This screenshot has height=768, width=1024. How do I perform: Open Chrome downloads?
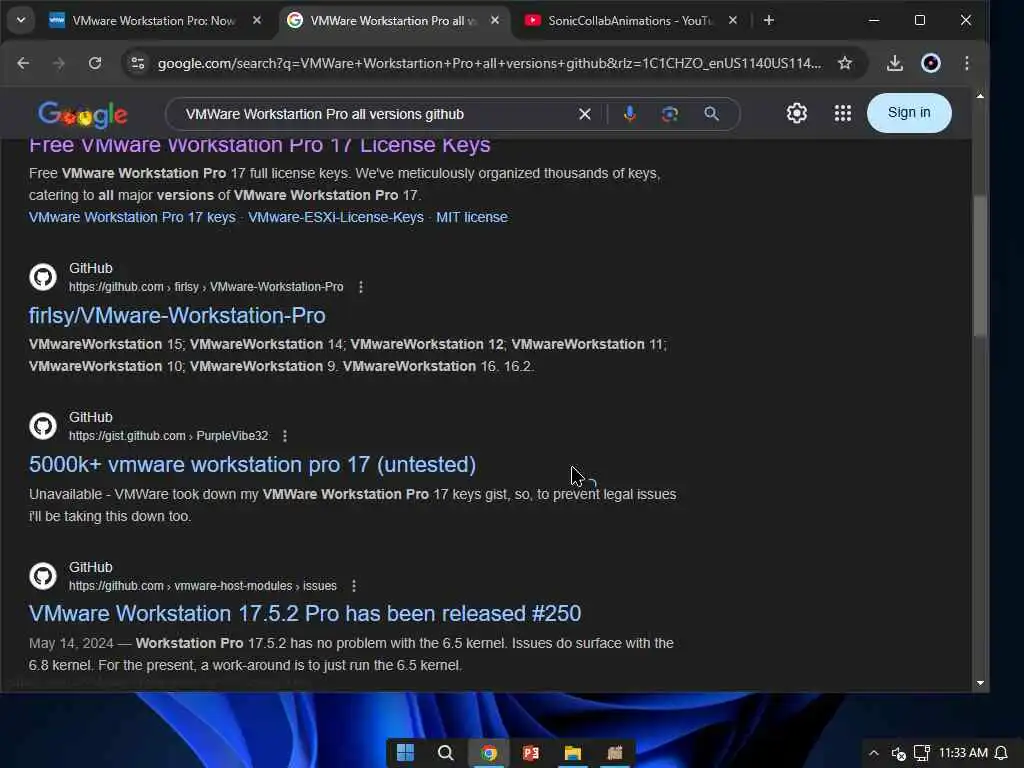click(x=895, y=63)
